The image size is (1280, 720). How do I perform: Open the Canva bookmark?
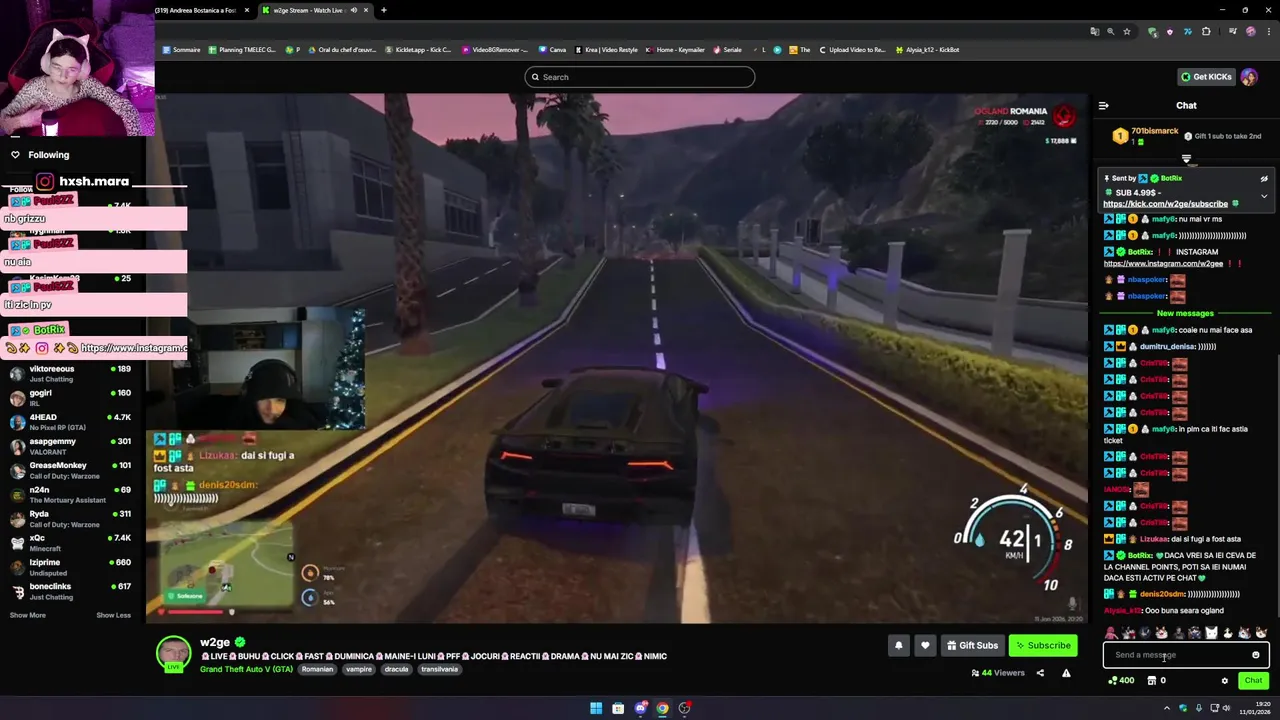click(552, 50)
